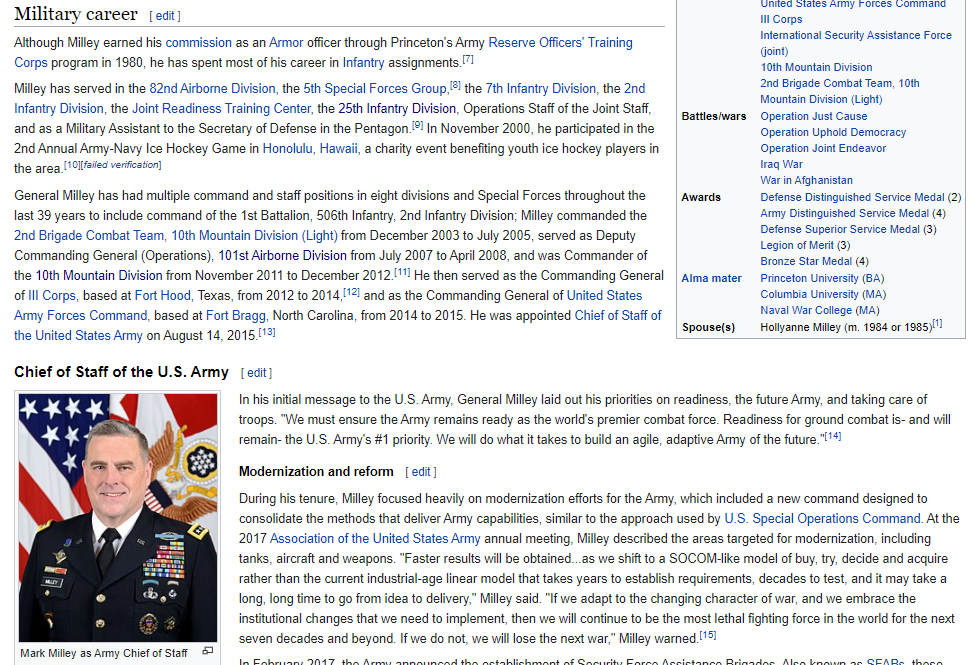Edit the Modernization and reform section
This screenshot has height=665, width=978.
click(x=420, y=472)
